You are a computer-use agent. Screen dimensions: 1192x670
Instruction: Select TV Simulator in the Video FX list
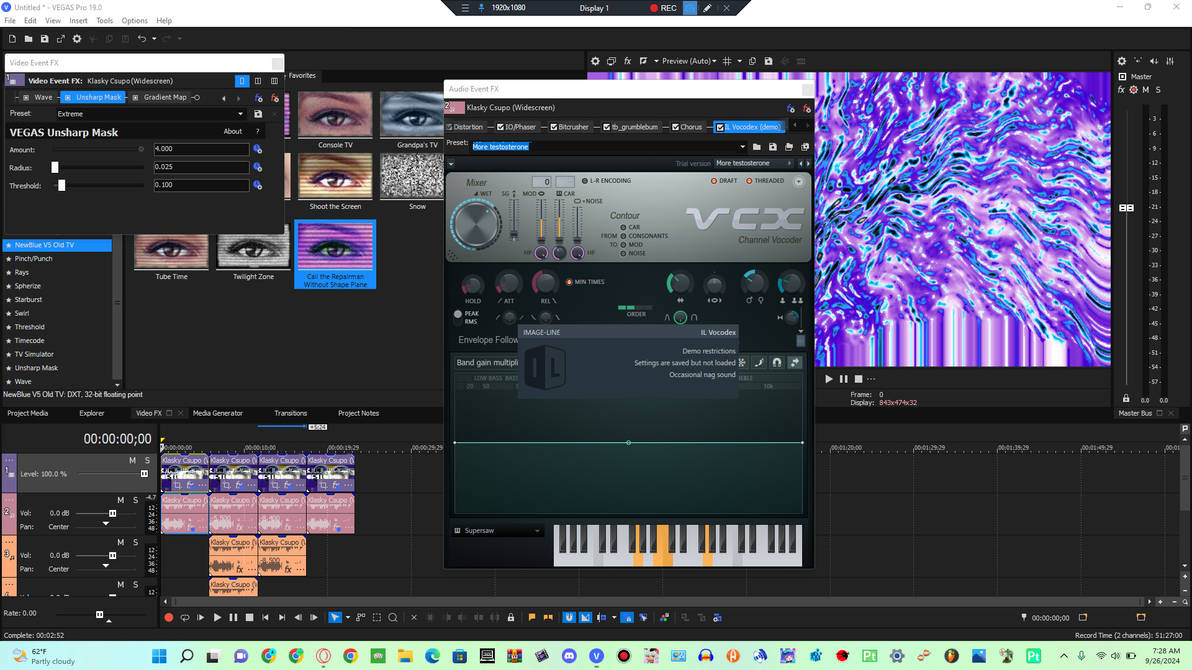tap(34, 354)
